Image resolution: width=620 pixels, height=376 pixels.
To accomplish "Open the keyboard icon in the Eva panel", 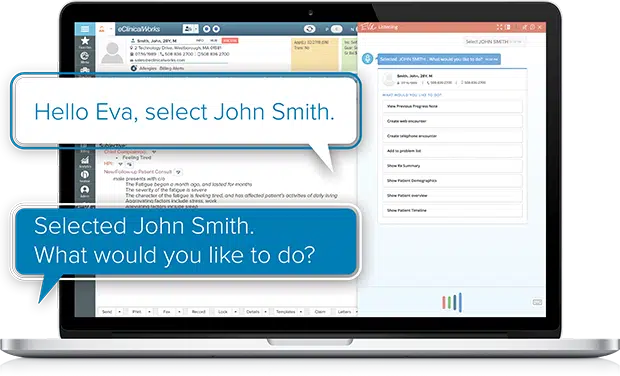I will click(537, 302).
